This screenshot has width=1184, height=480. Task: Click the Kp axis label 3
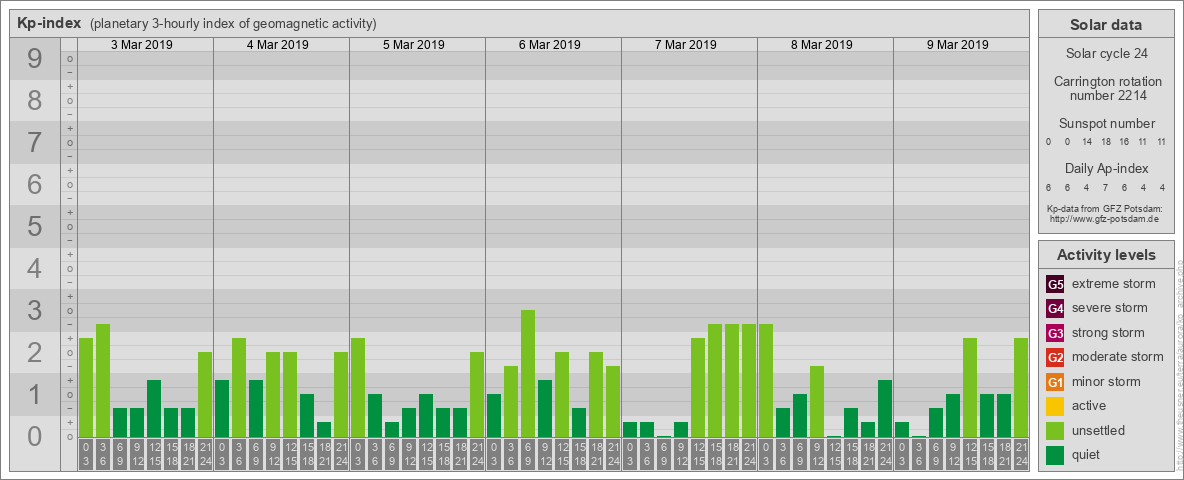(35, 310)
